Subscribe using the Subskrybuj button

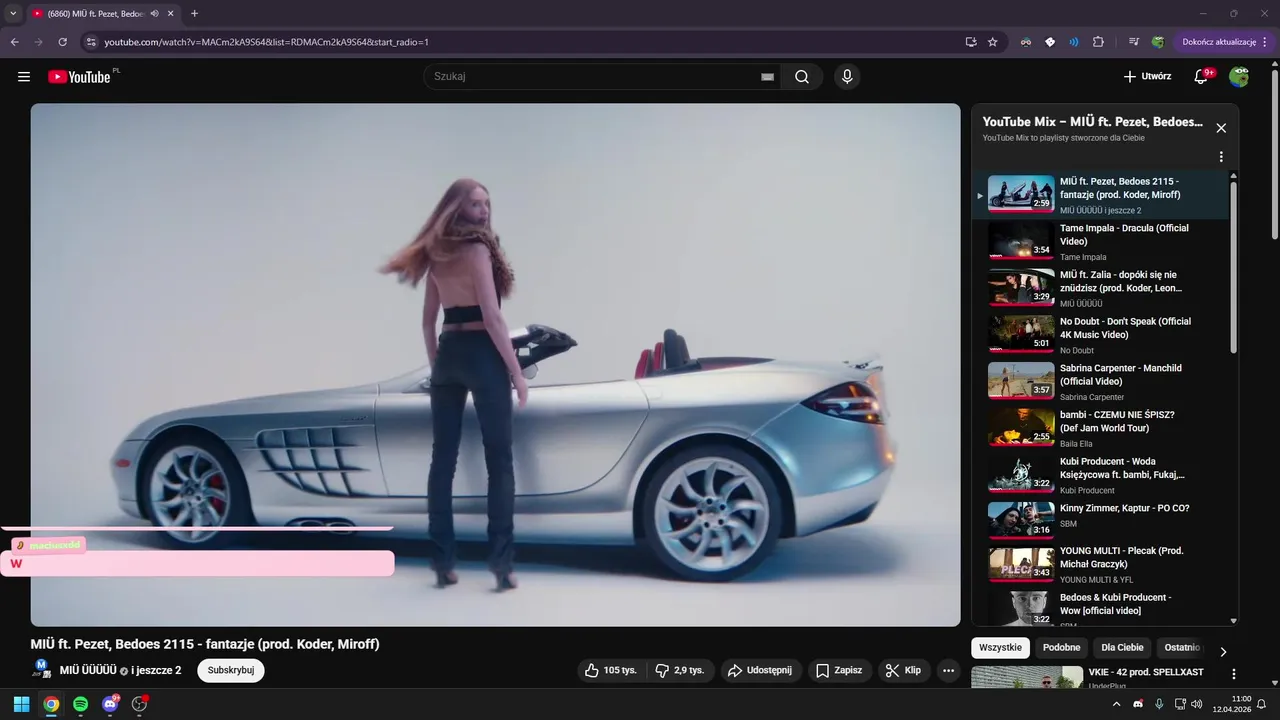click(231, 670)
